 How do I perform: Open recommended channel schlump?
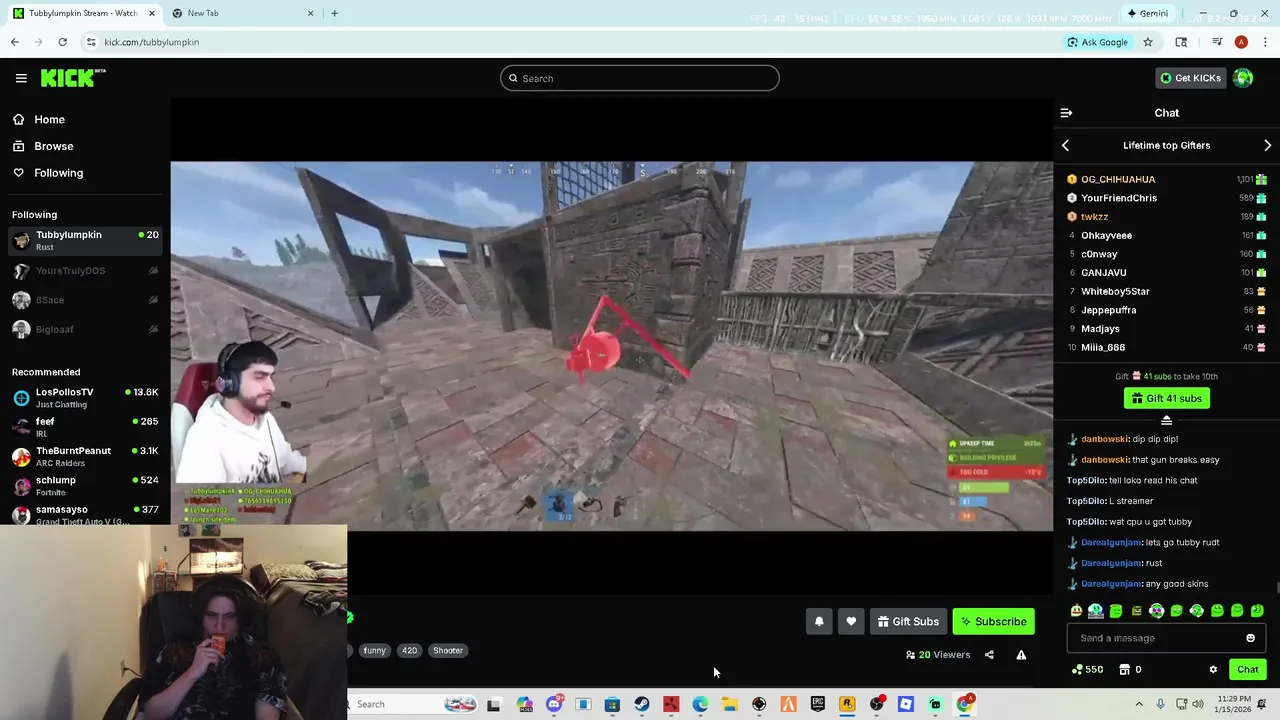tap(84, 485)
